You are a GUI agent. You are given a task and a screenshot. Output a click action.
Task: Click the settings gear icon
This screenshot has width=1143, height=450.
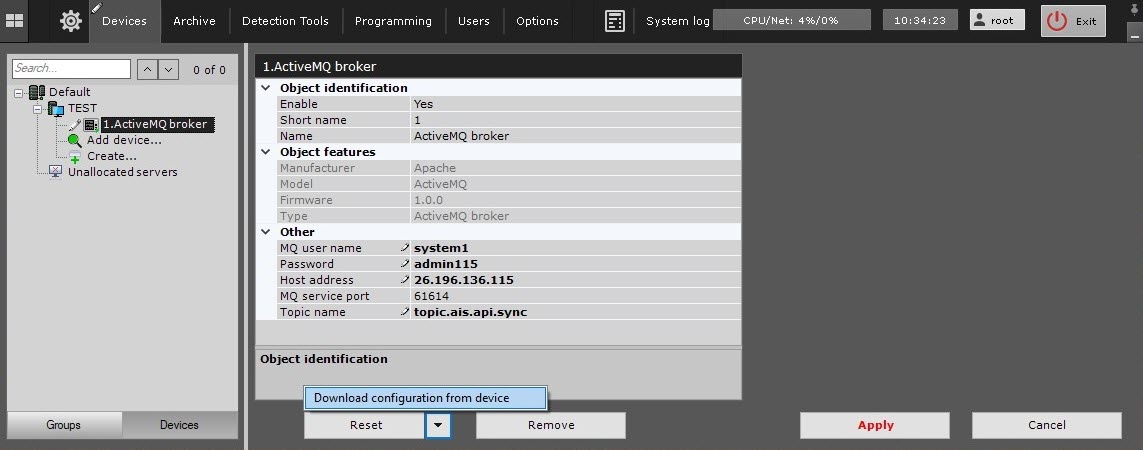click(x=71, y=21)
